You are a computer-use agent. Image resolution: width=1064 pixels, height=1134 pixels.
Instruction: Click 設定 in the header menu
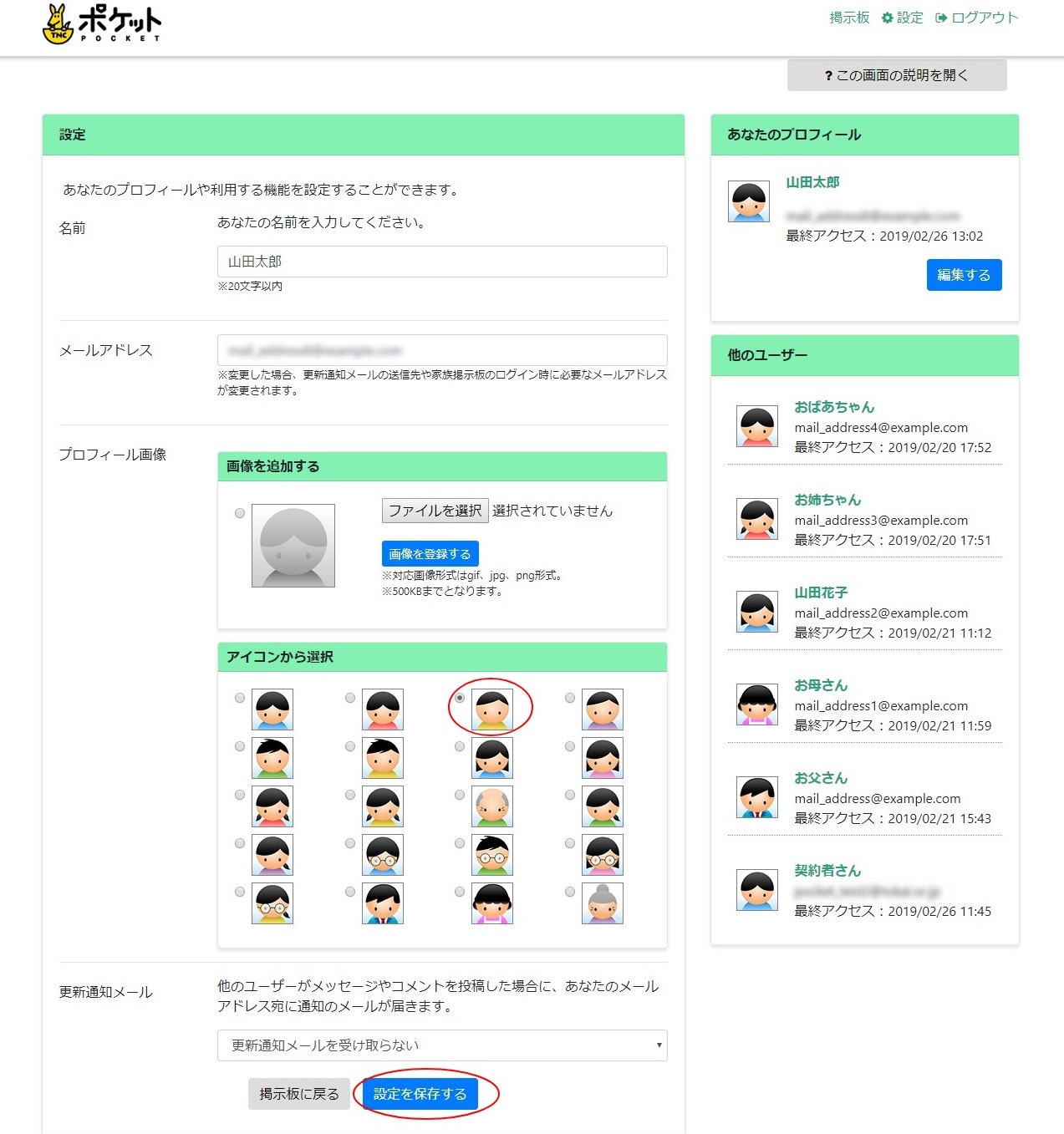[910, 17]
